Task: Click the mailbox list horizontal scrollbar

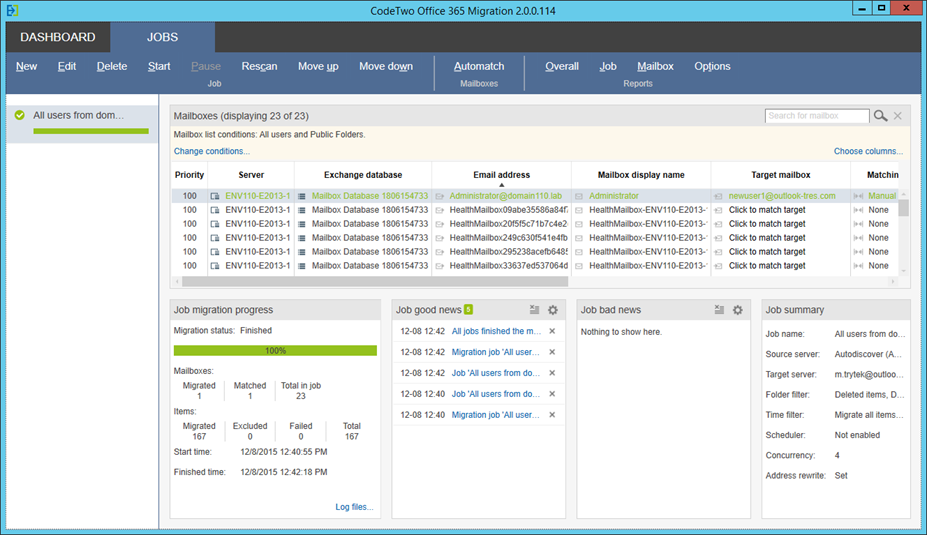Action: click(x=375, y=282)
